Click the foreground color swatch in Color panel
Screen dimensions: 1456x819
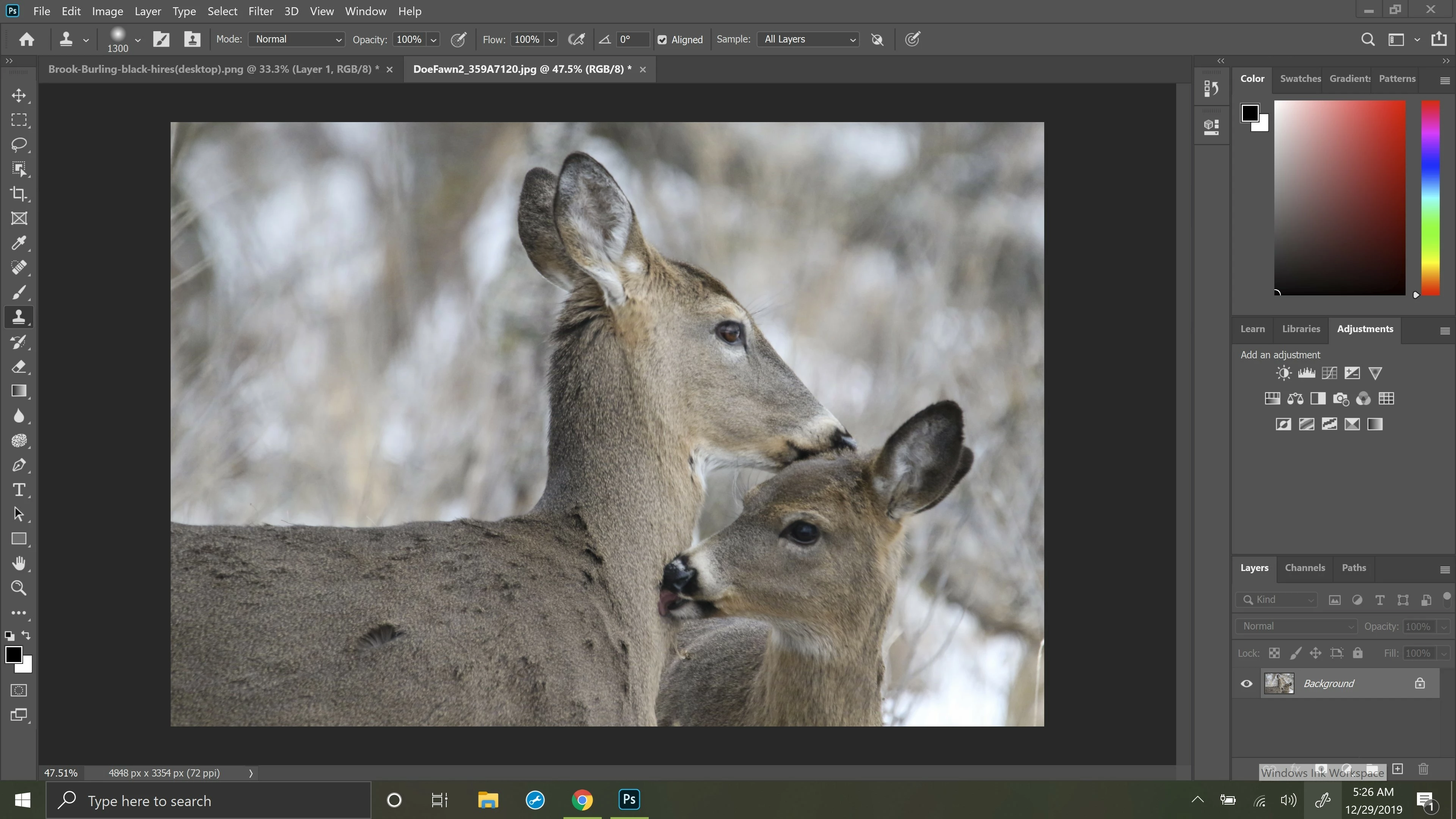pos(1249,113)
